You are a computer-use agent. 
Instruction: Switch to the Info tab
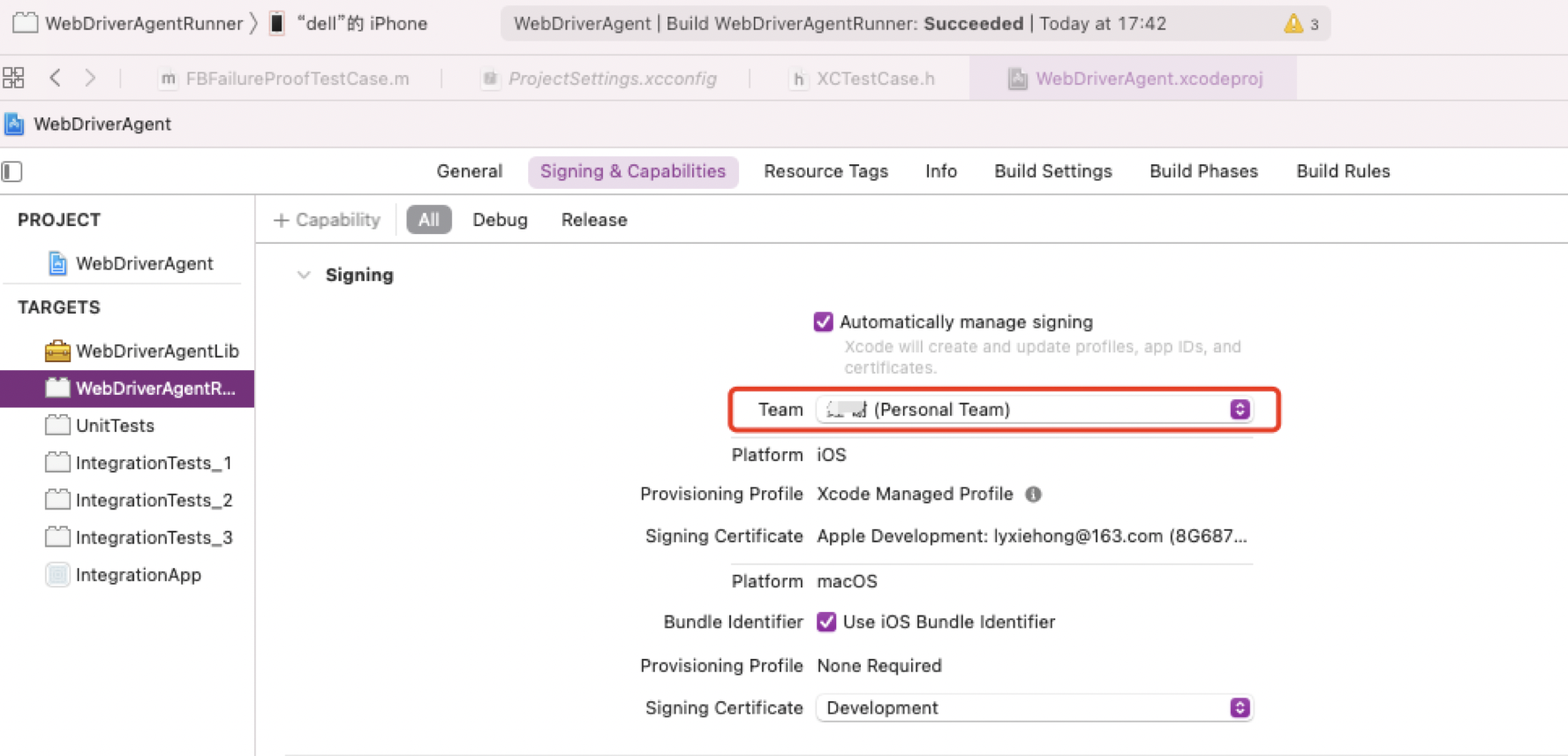(x=940, y=171)
